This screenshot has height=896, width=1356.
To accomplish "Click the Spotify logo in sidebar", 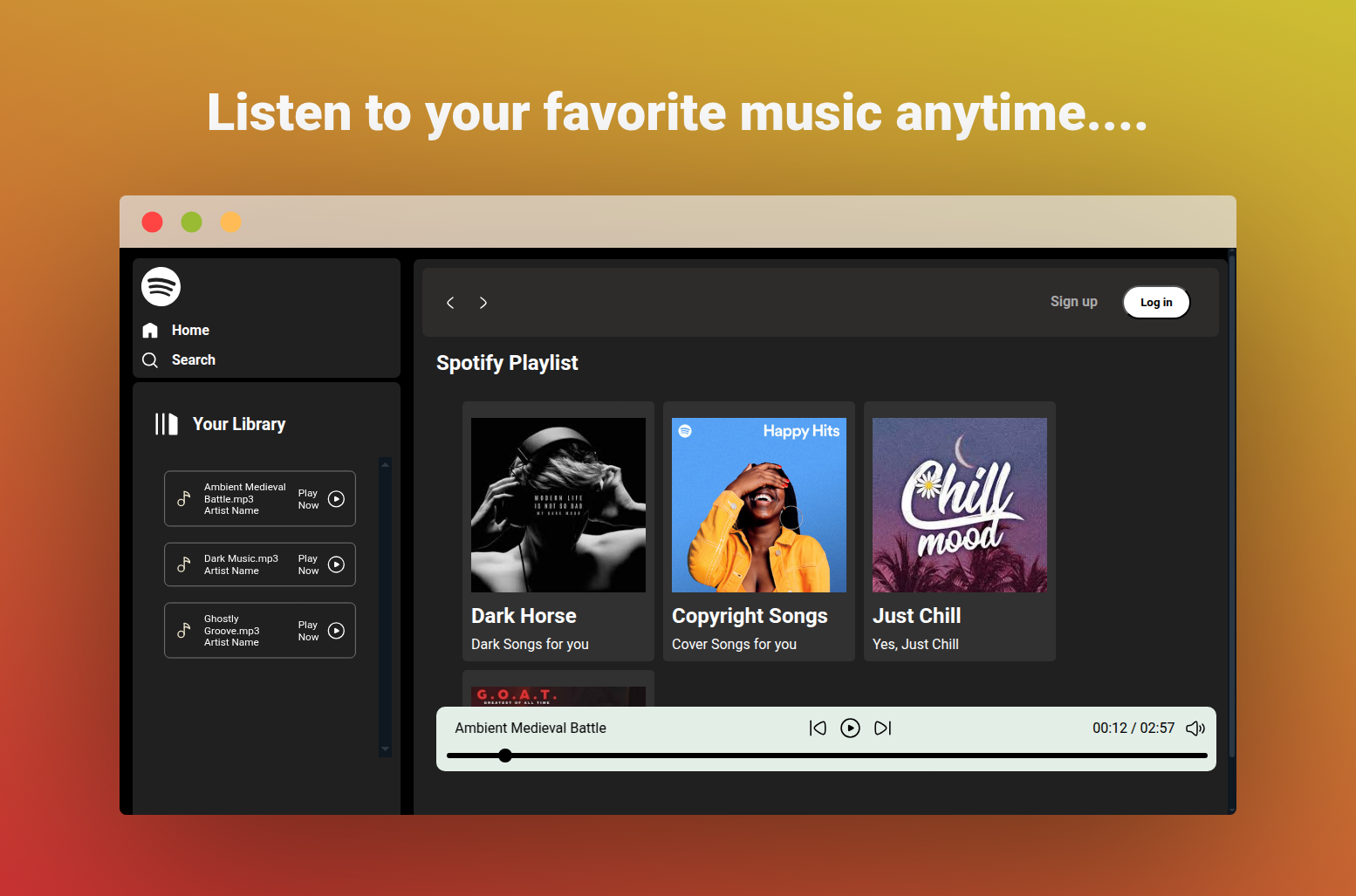I will pos(161,286).
